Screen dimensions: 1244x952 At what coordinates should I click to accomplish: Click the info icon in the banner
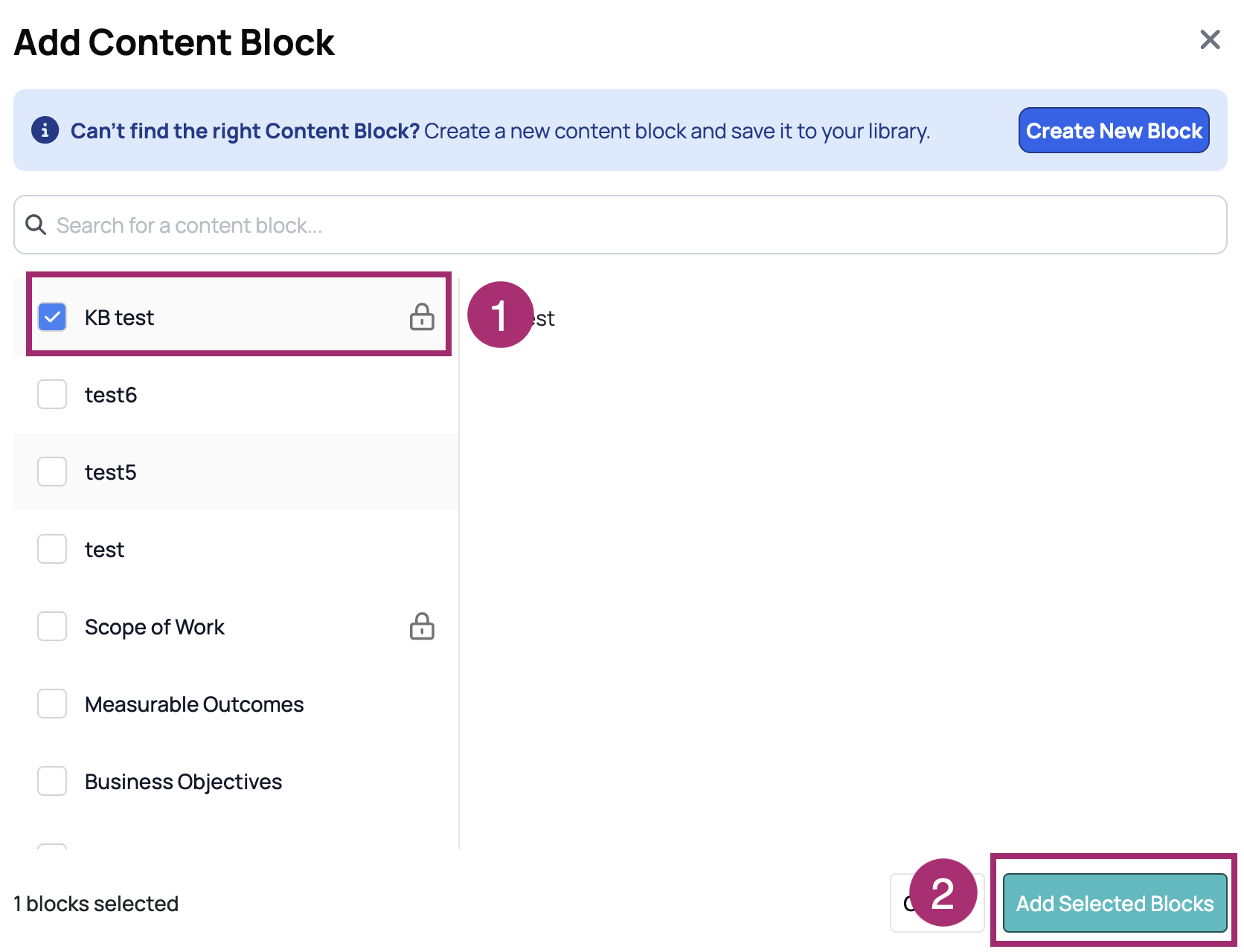[x=45, y=130]
